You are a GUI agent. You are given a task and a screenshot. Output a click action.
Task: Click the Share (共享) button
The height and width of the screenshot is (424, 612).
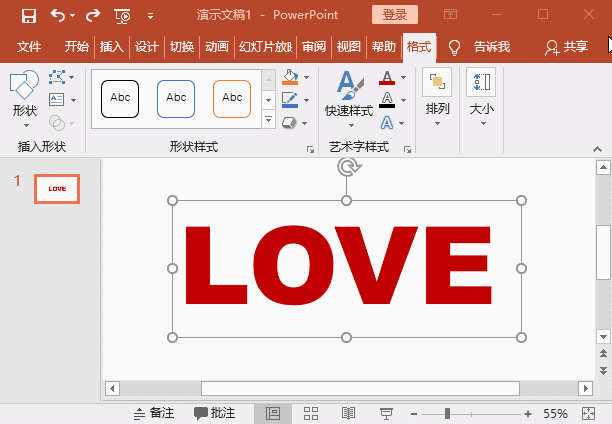point(566,47)
